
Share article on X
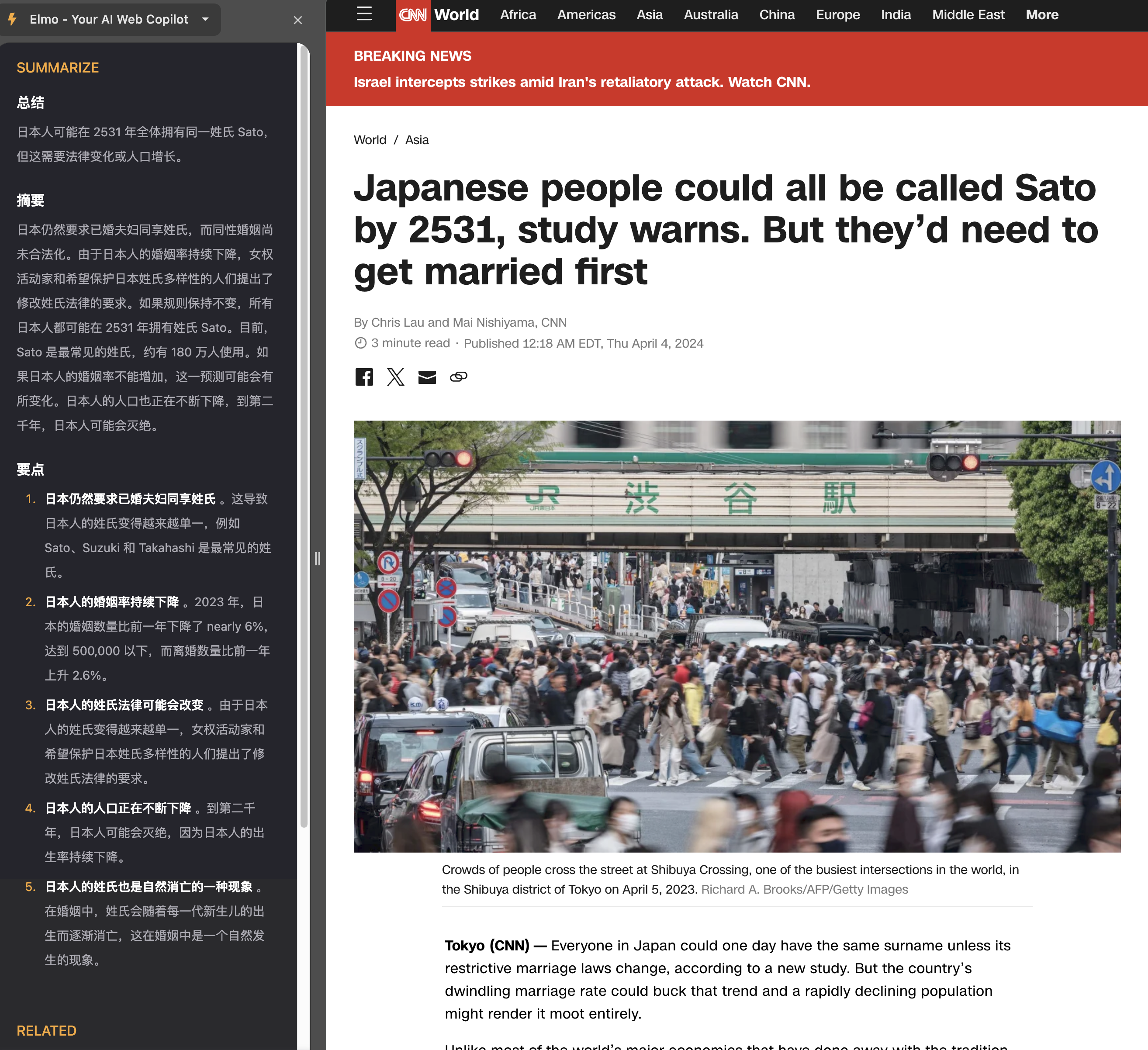point(395,377)
